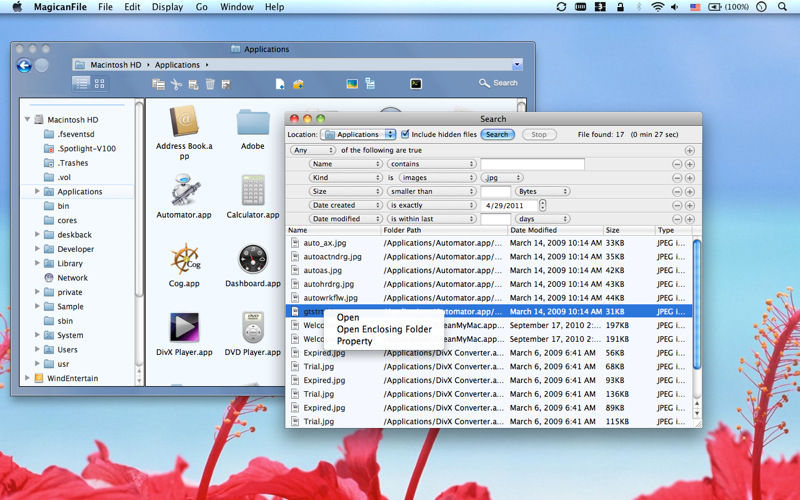
Task: Click the new file icon
Action: click(280, 84)
